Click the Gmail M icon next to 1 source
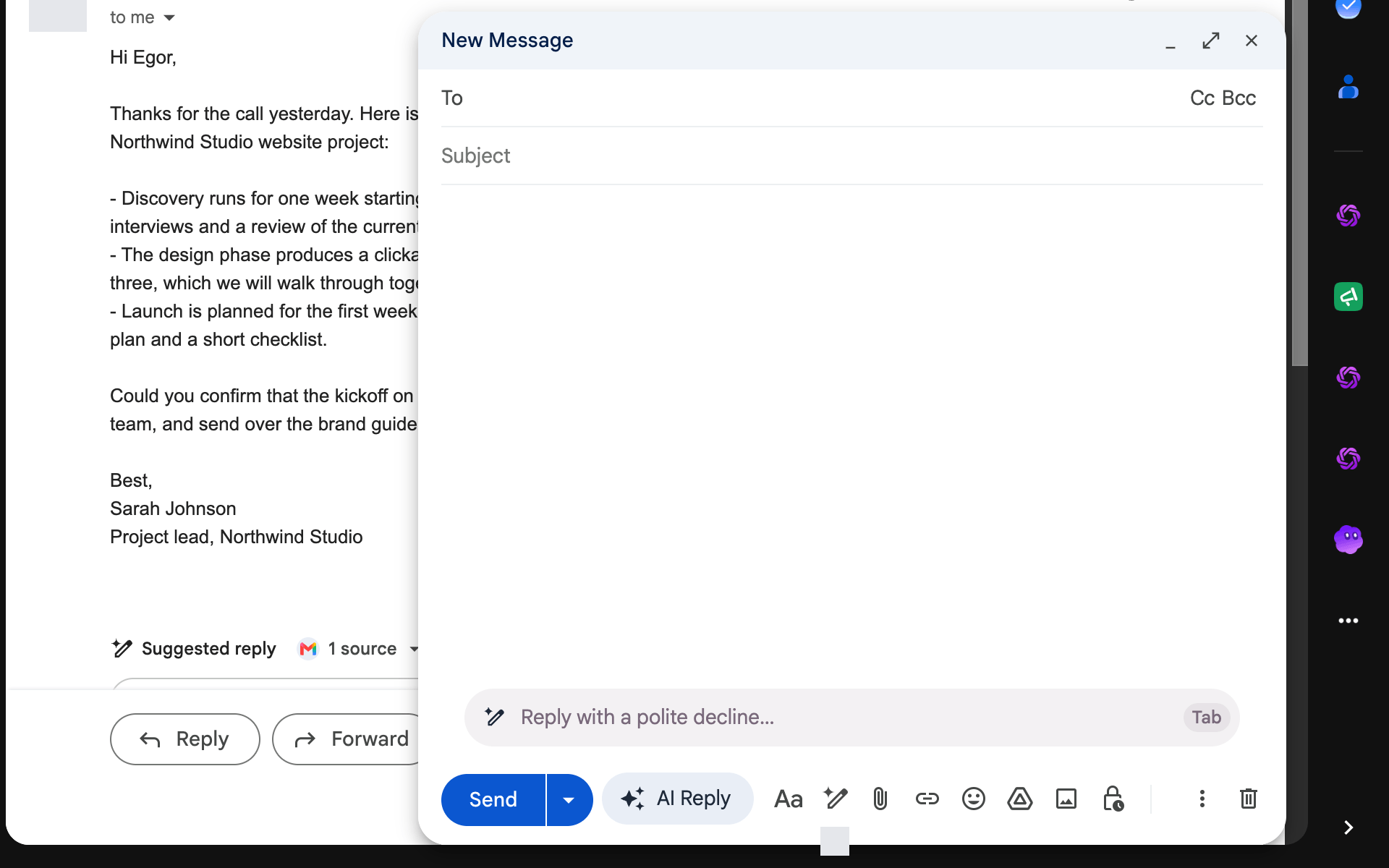Image resolution: width=1389 pixels, height=868 pixels. pyautogui.click(x=308, y=649)
